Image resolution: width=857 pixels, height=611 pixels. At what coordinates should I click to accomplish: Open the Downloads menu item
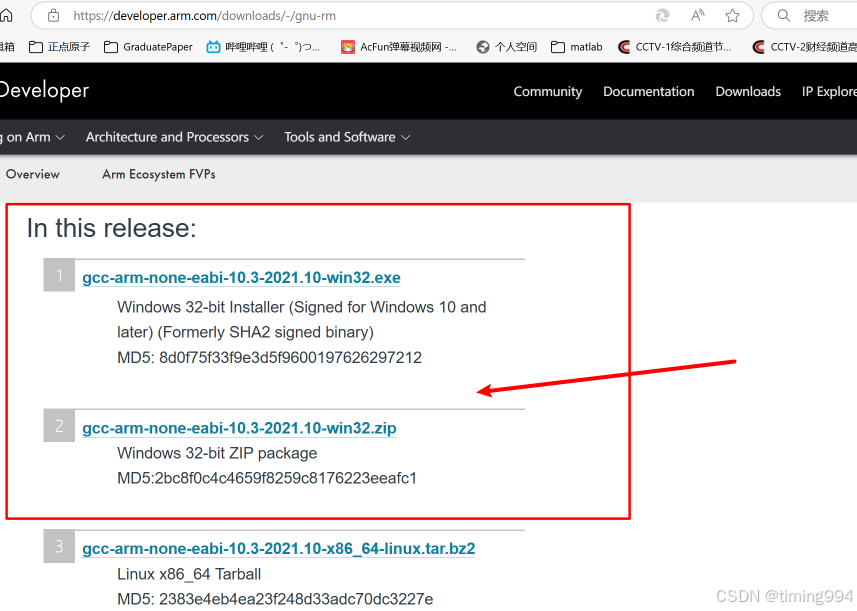[x=748, y=91]
